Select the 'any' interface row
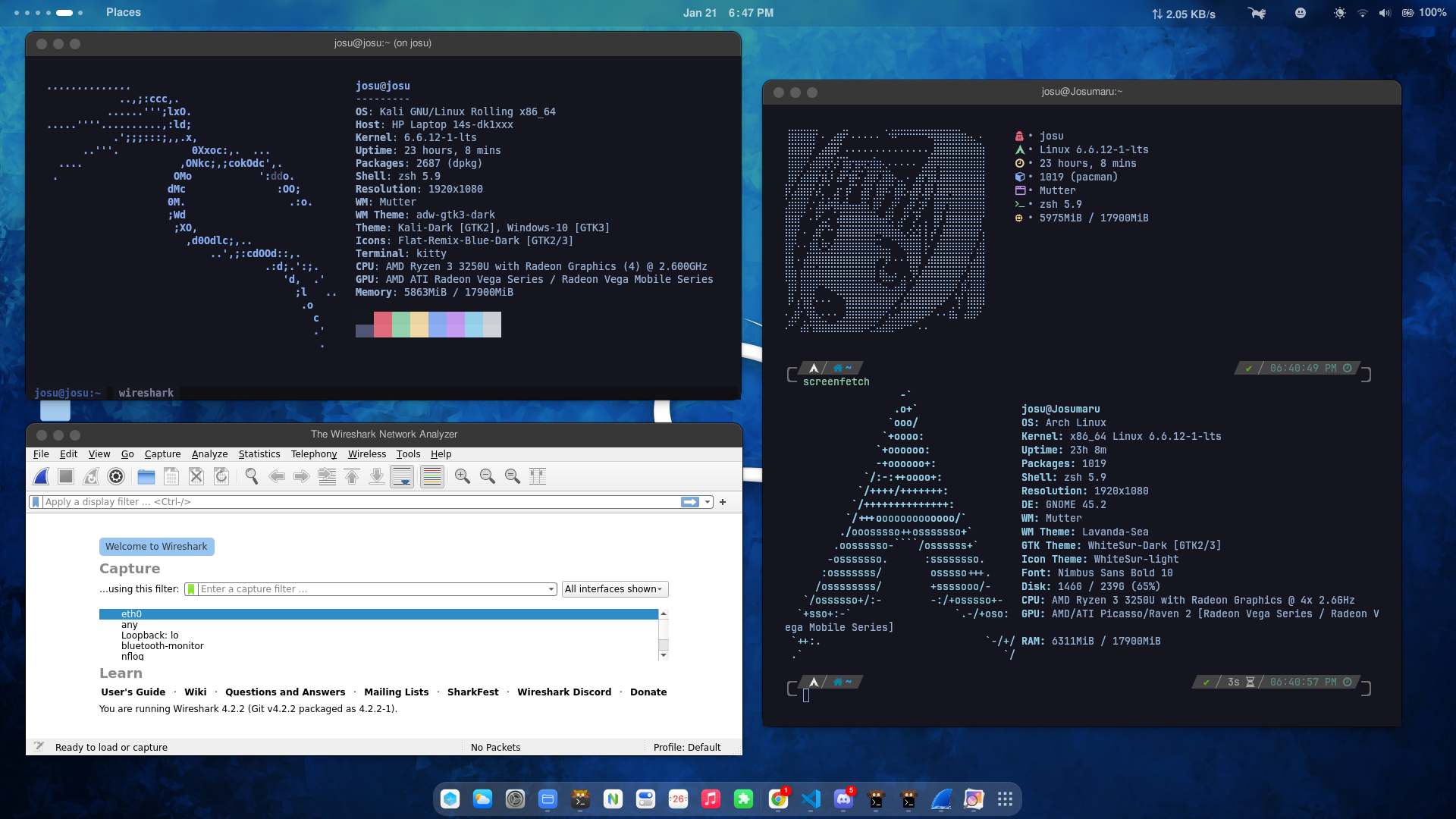 378,625
